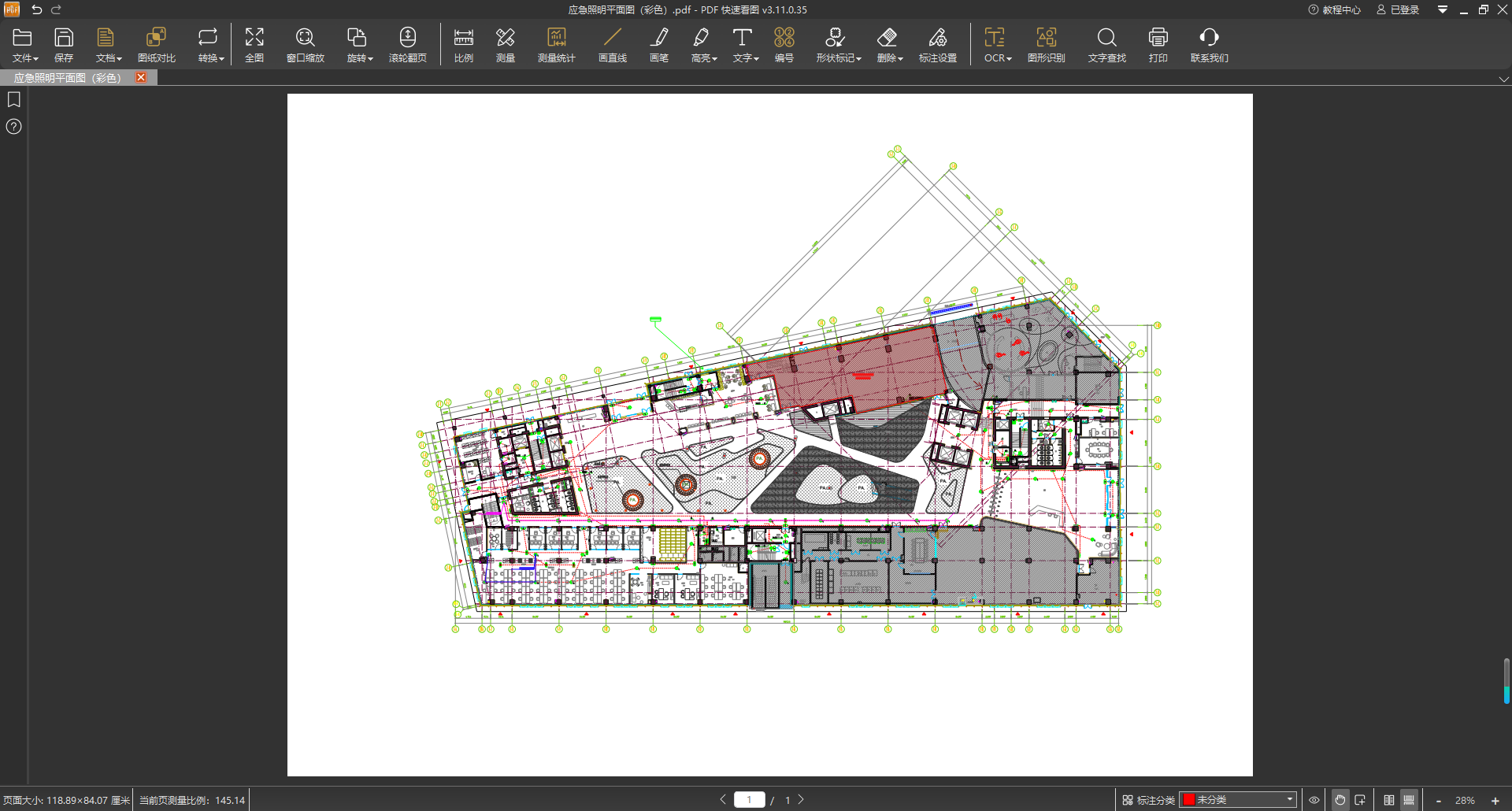Choose the 画直线 line drawing tool
The height and width of the screenshot is (811, 1512).
(x=613, y=45)
